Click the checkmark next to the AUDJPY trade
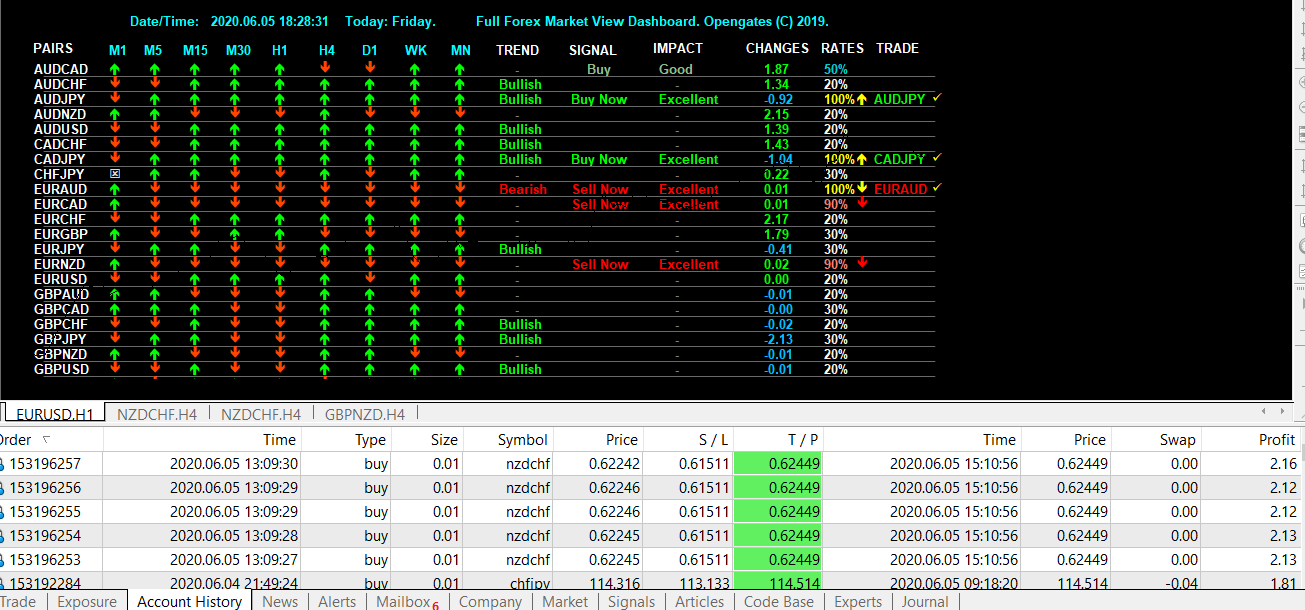This screenshot has width=1305, height=610. pos(937,98)
